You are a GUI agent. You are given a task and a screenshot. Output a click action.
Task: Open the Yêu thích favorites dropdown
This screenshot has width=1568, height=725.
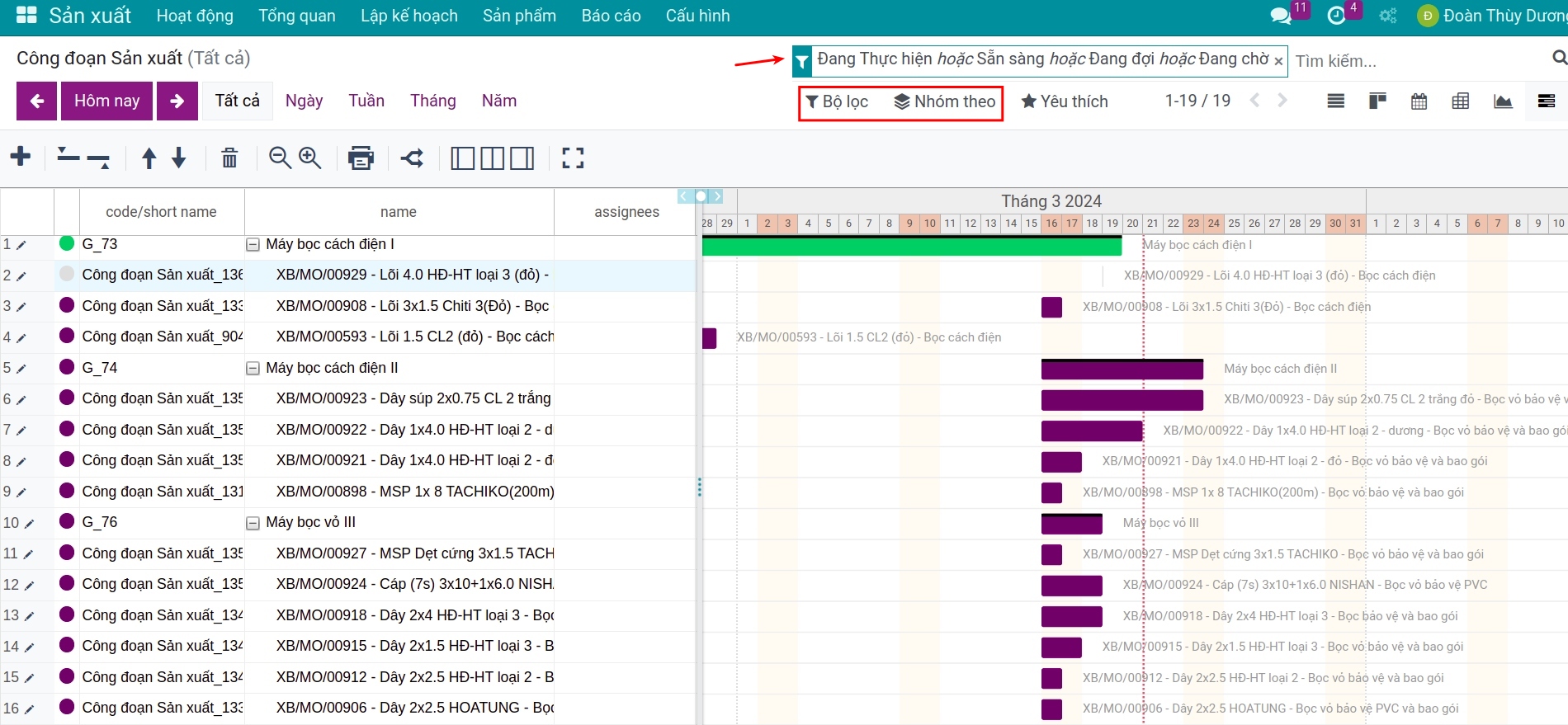[x=1065, y=101]
